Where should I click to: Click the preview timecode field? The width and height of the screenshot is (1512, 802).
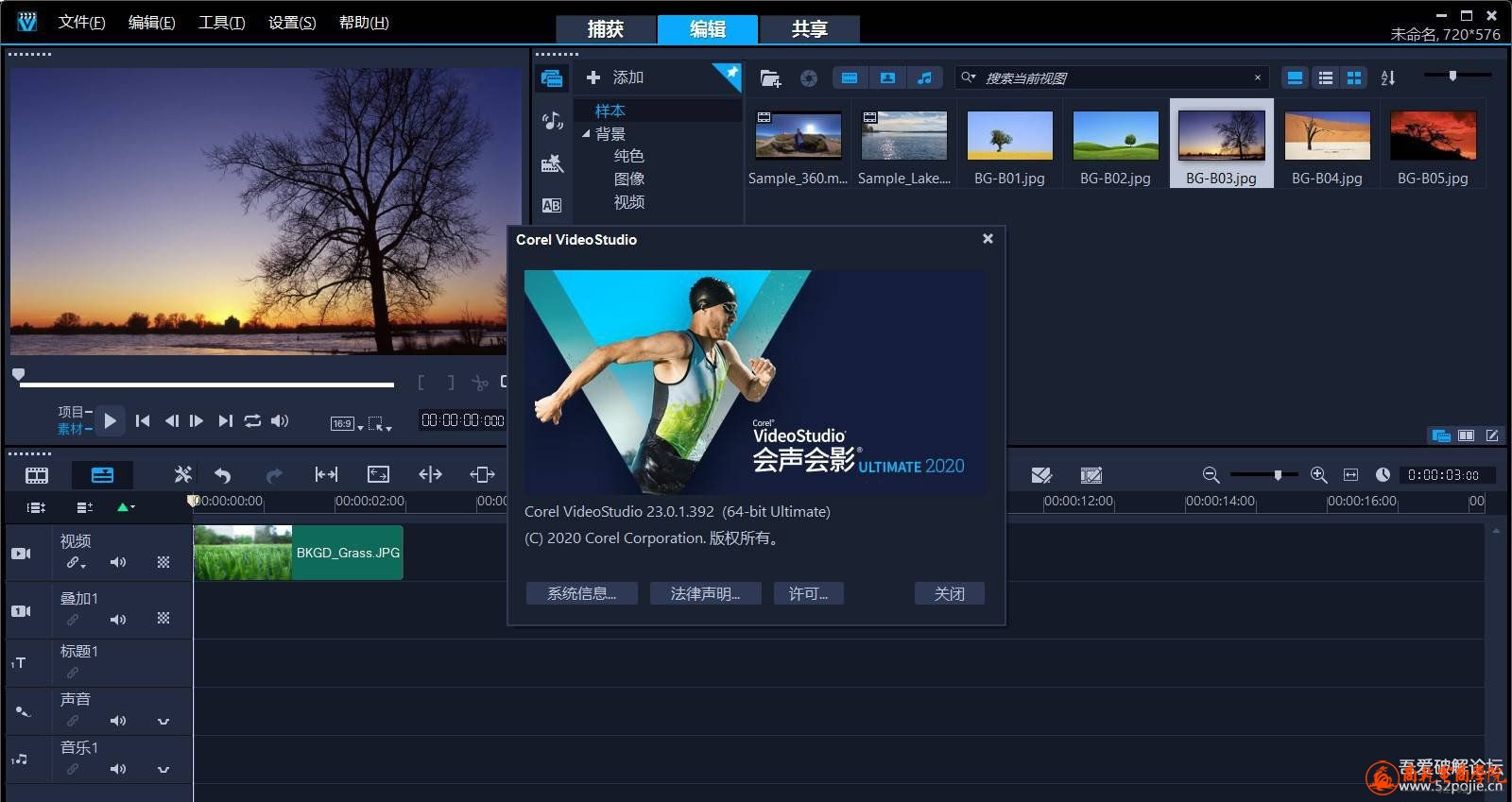[x=463, y=420]
